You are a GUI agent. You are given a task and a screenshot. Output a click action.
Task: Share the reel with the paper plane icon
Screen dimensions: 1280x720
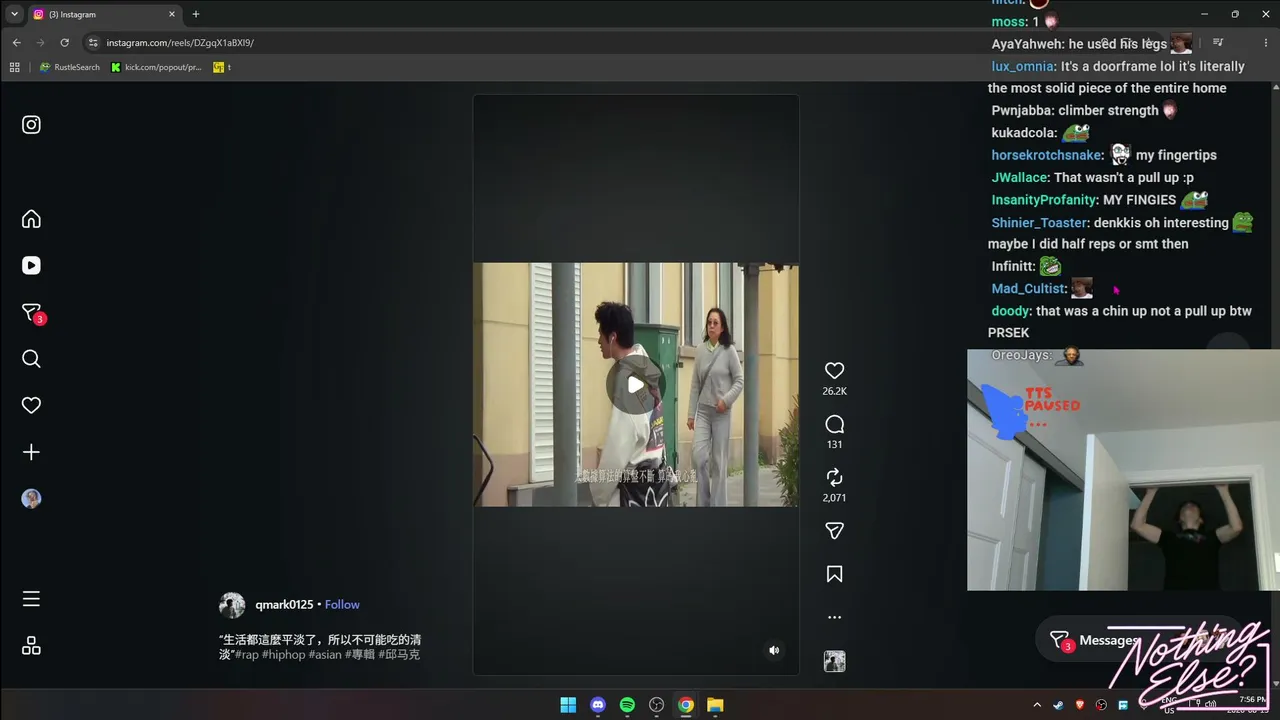[834, 531]
